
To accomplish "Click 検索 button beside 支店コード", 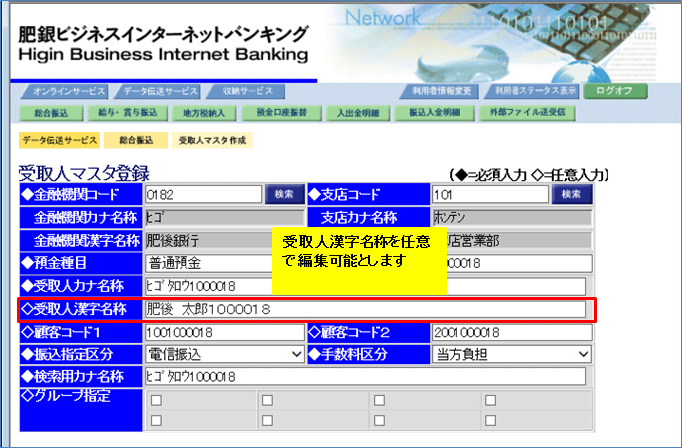I will point(571,194).
